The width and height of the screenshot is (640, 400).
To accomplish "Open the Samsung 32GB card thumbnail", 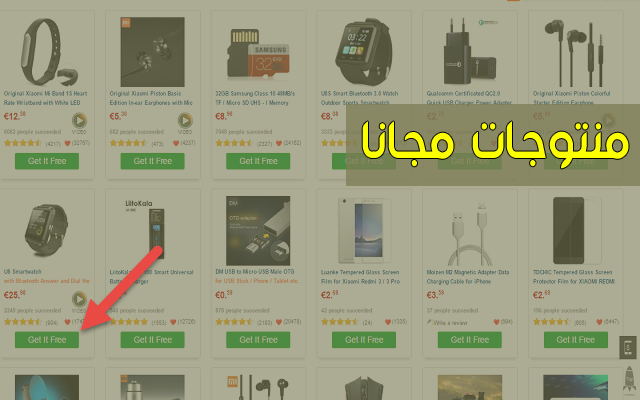I will pos(258,53).
